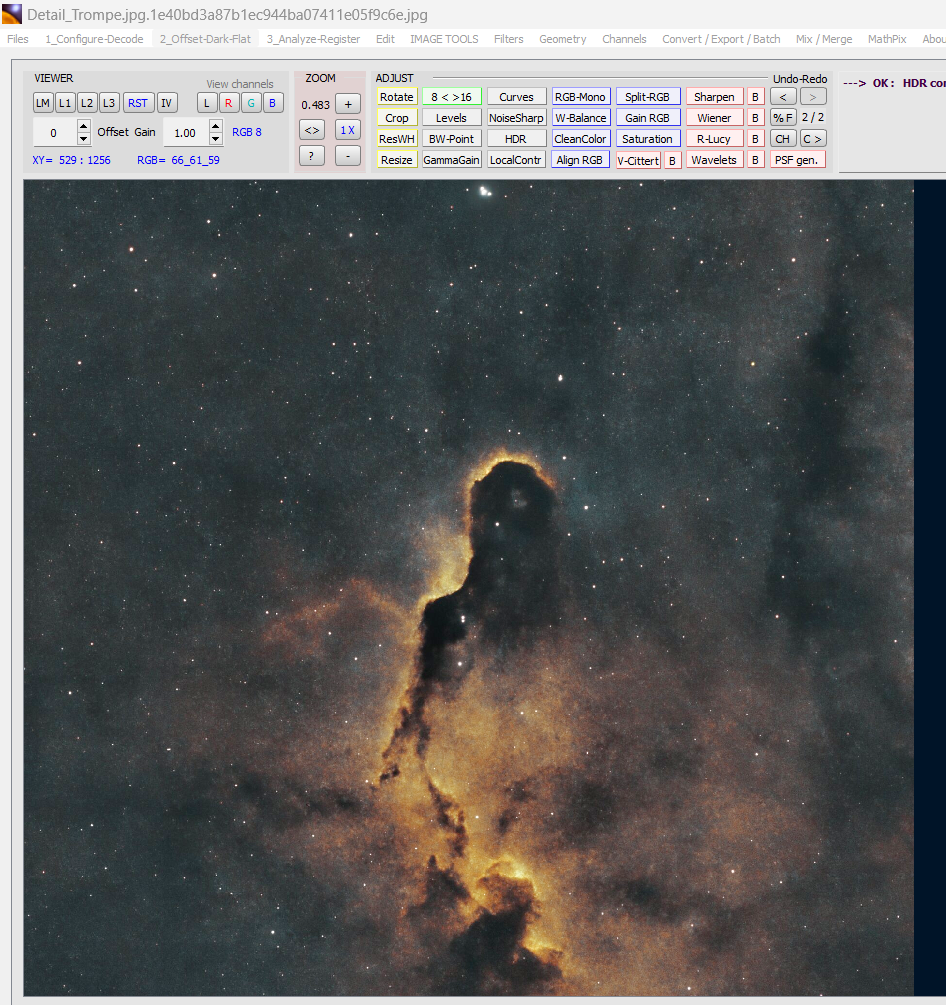The height and width of the screenshot is (1005, 946).
Task: Decrease Offset value with down arrow
Action: point(83,138)
